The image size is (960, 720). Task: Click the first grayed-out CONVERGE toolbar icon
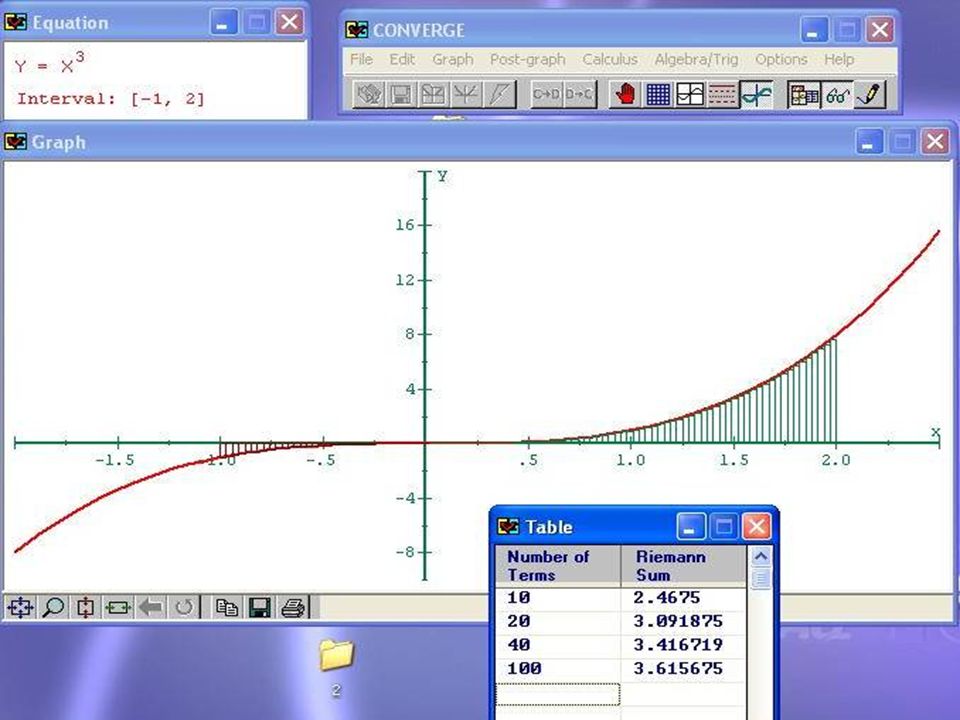click(x=369, y=95)
